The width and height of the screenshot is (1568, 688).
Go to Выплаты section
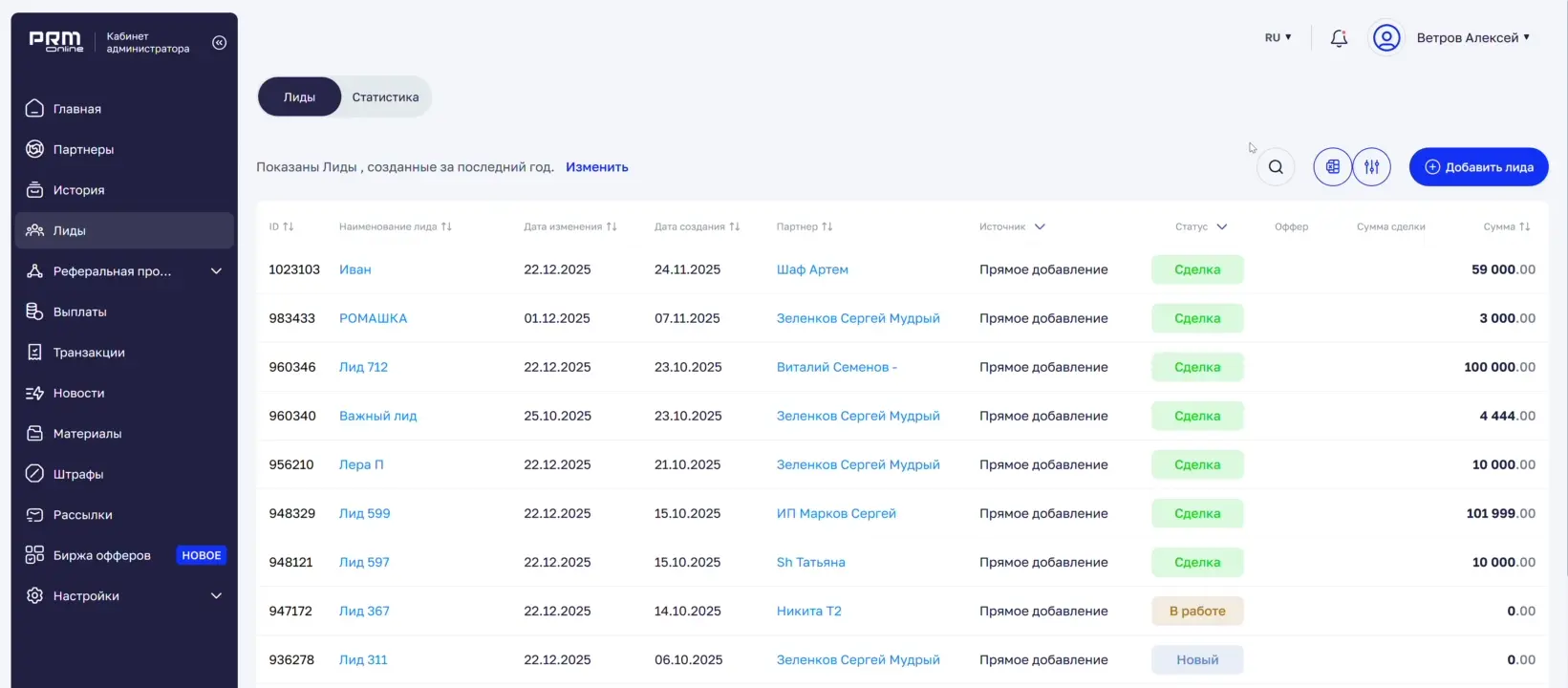(79, 312)
